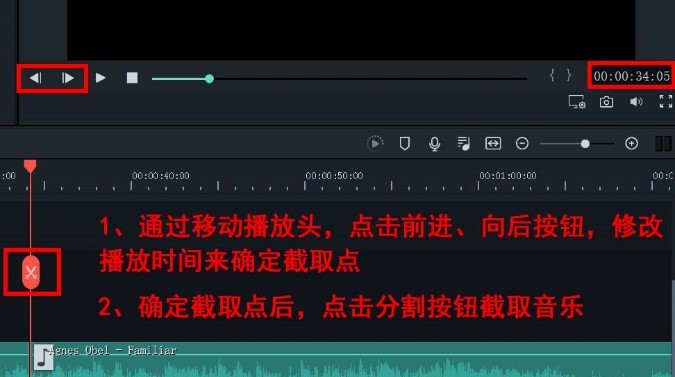This screenshot has width=675, height=377.
Task: Set mark-in point with left brace icon
Action: (552, 76)
